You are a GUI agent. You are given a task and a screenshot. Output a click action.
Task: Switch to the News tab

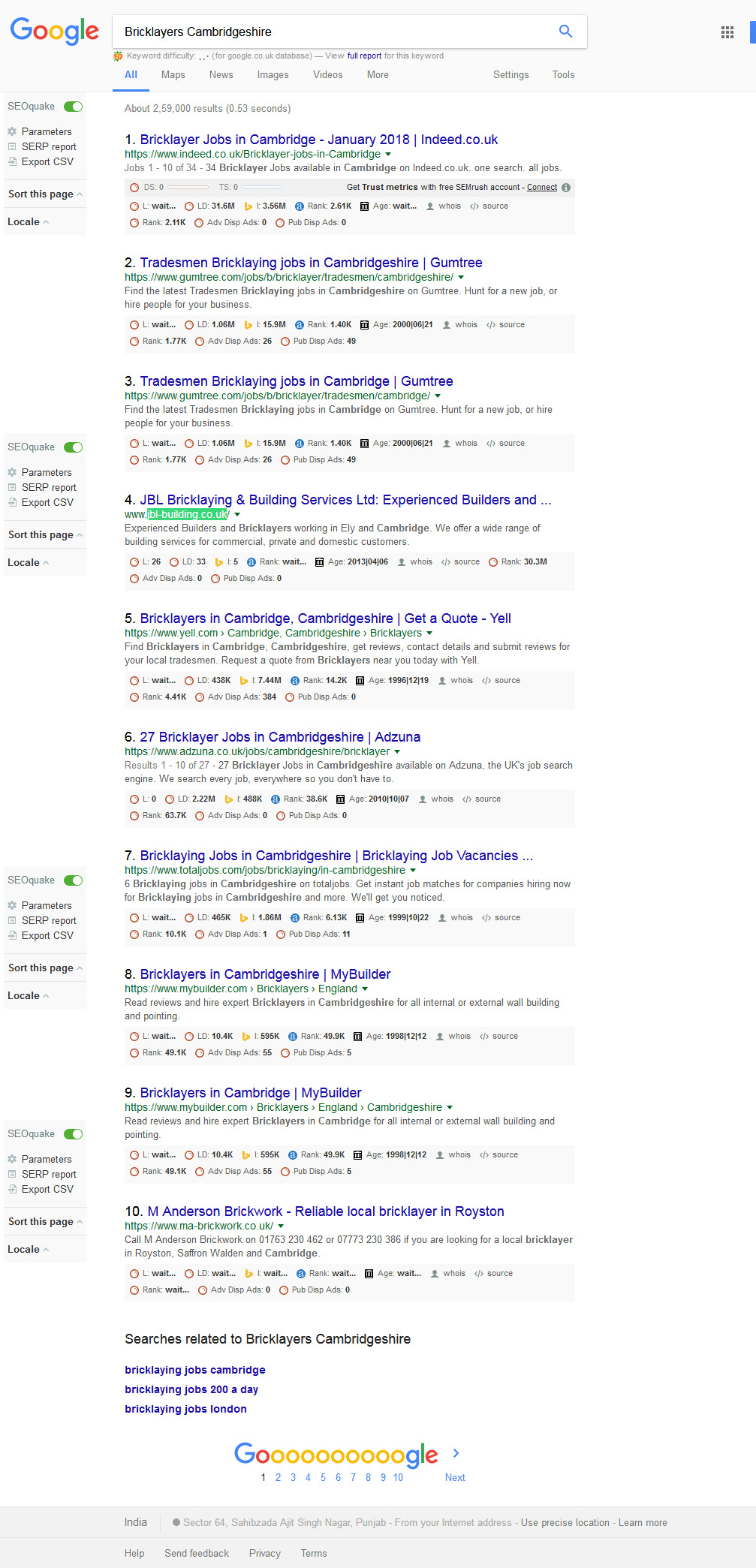(221, 74)
